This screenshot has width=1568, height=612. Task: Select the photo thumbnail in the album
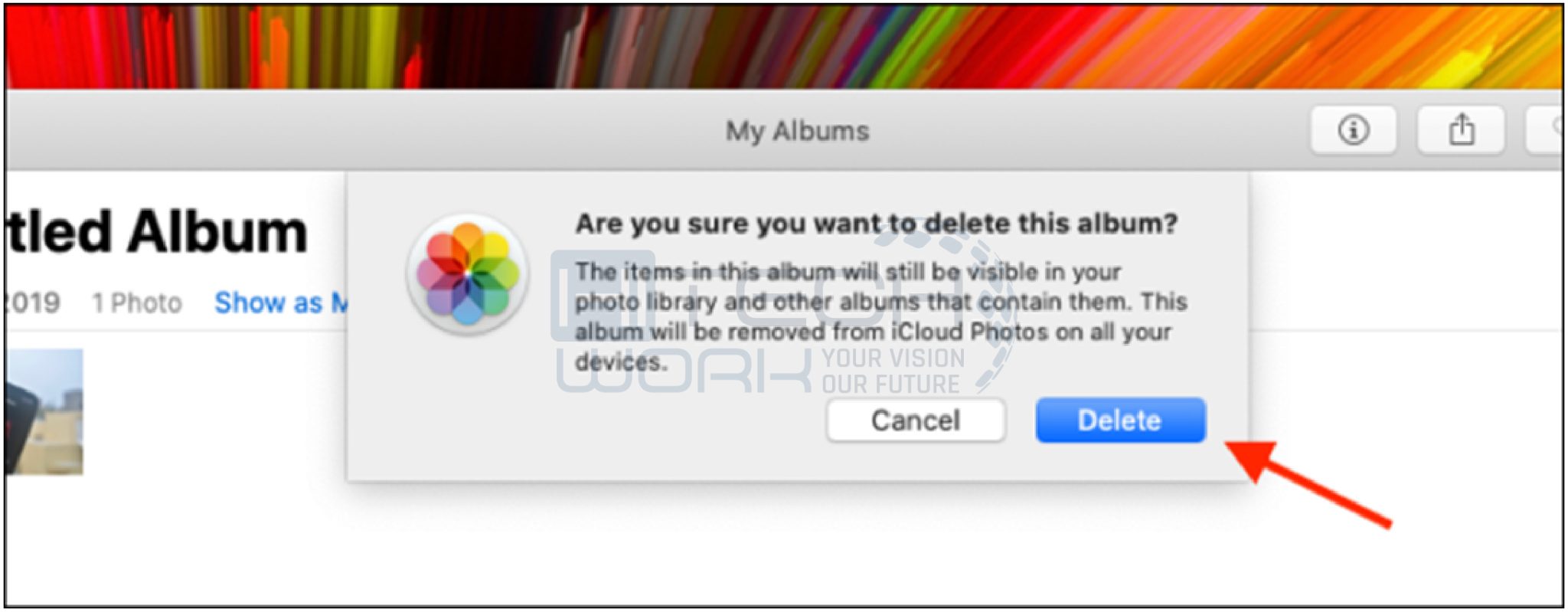(44, 411)
